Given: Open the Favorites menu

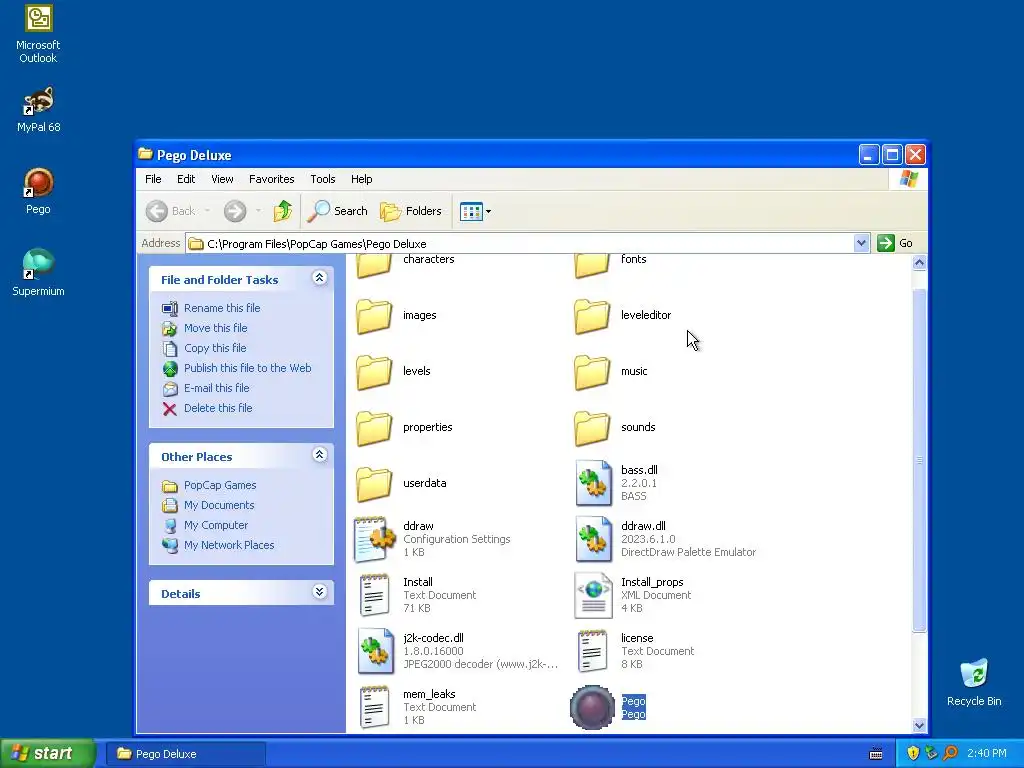Looking at the screenshot, I should coord(272,179).
